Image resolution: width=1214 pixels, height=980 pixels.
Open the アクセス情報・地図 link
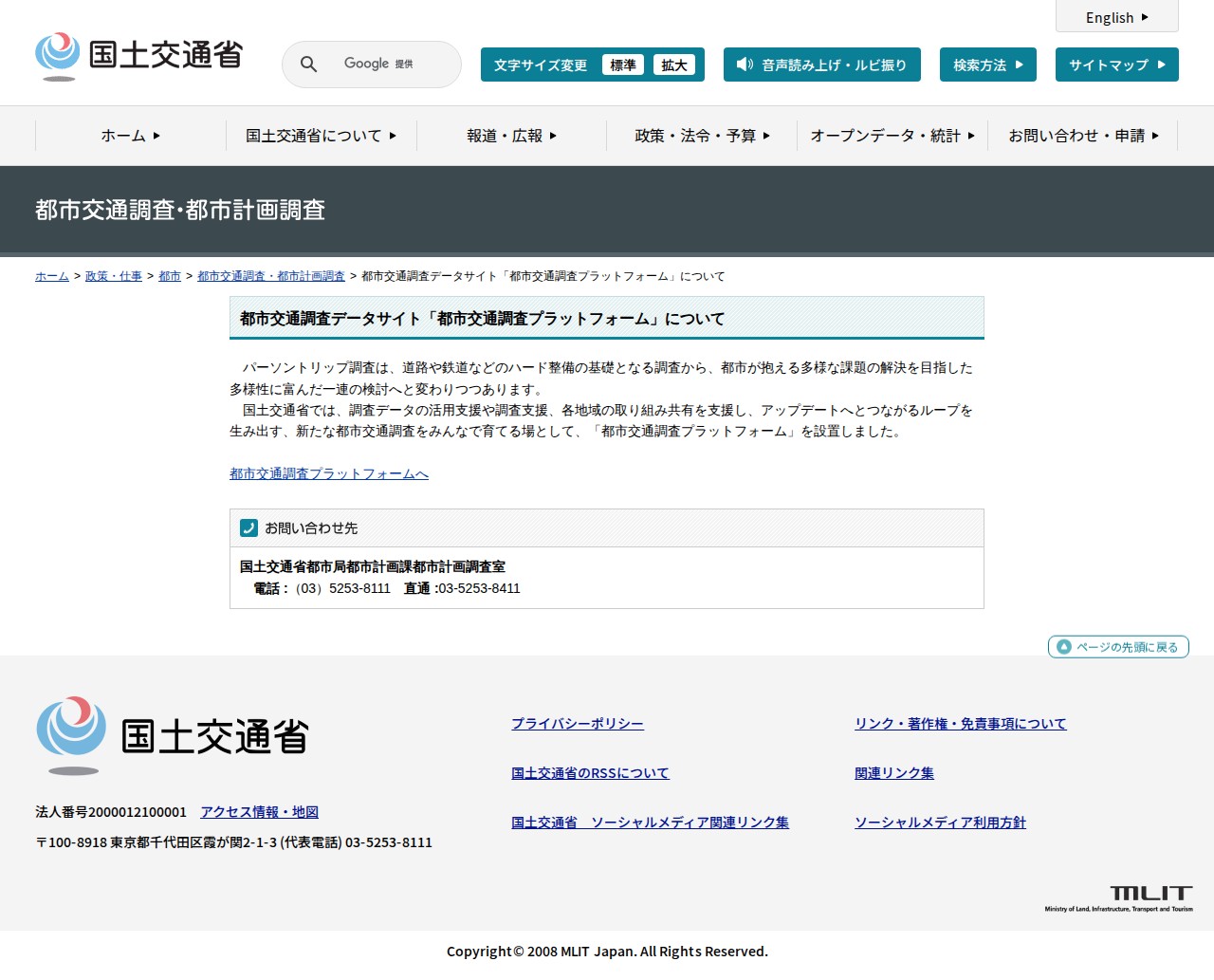click(259, 812)
